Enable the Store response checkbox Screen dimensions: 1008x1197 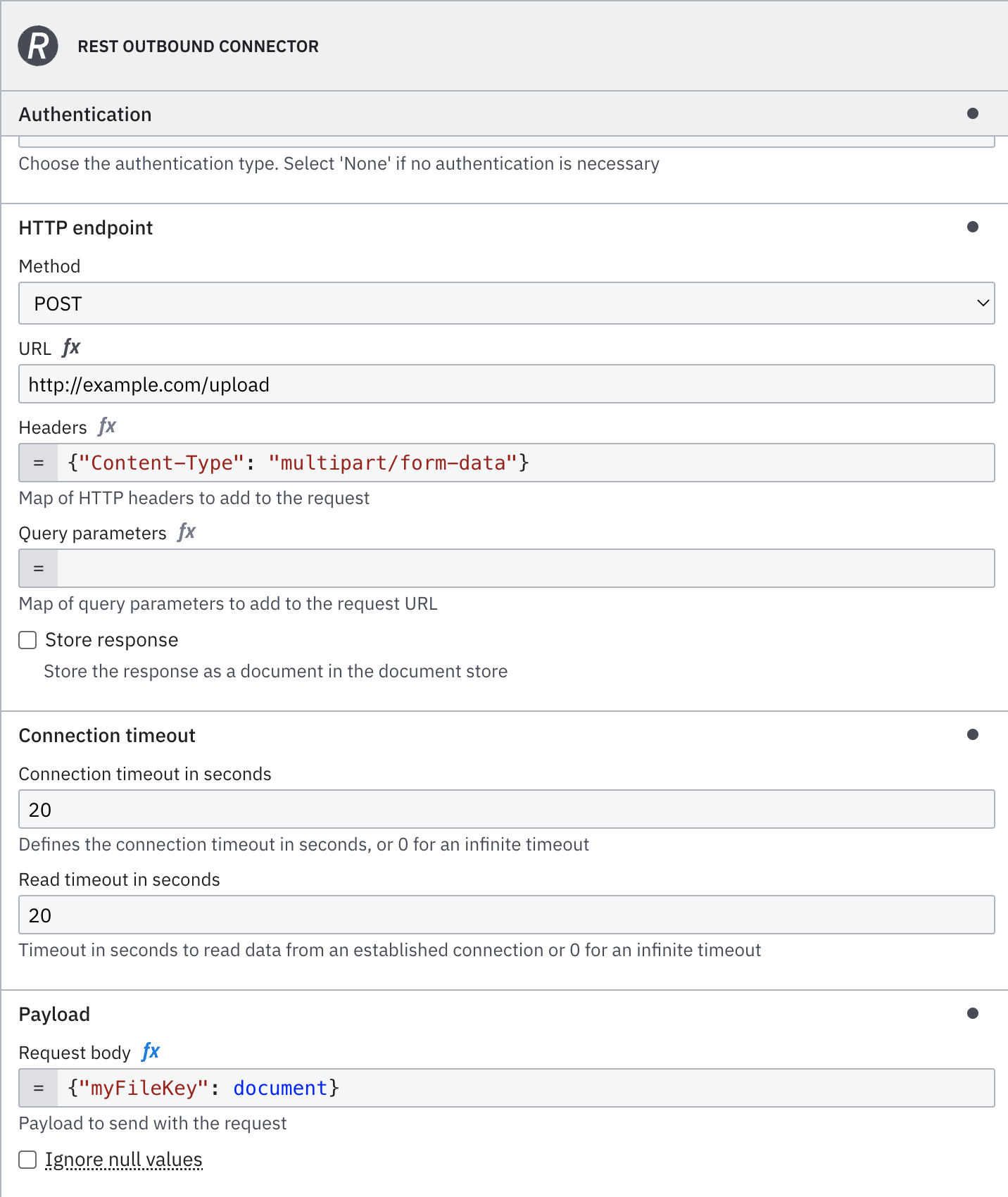click(28, 640)
